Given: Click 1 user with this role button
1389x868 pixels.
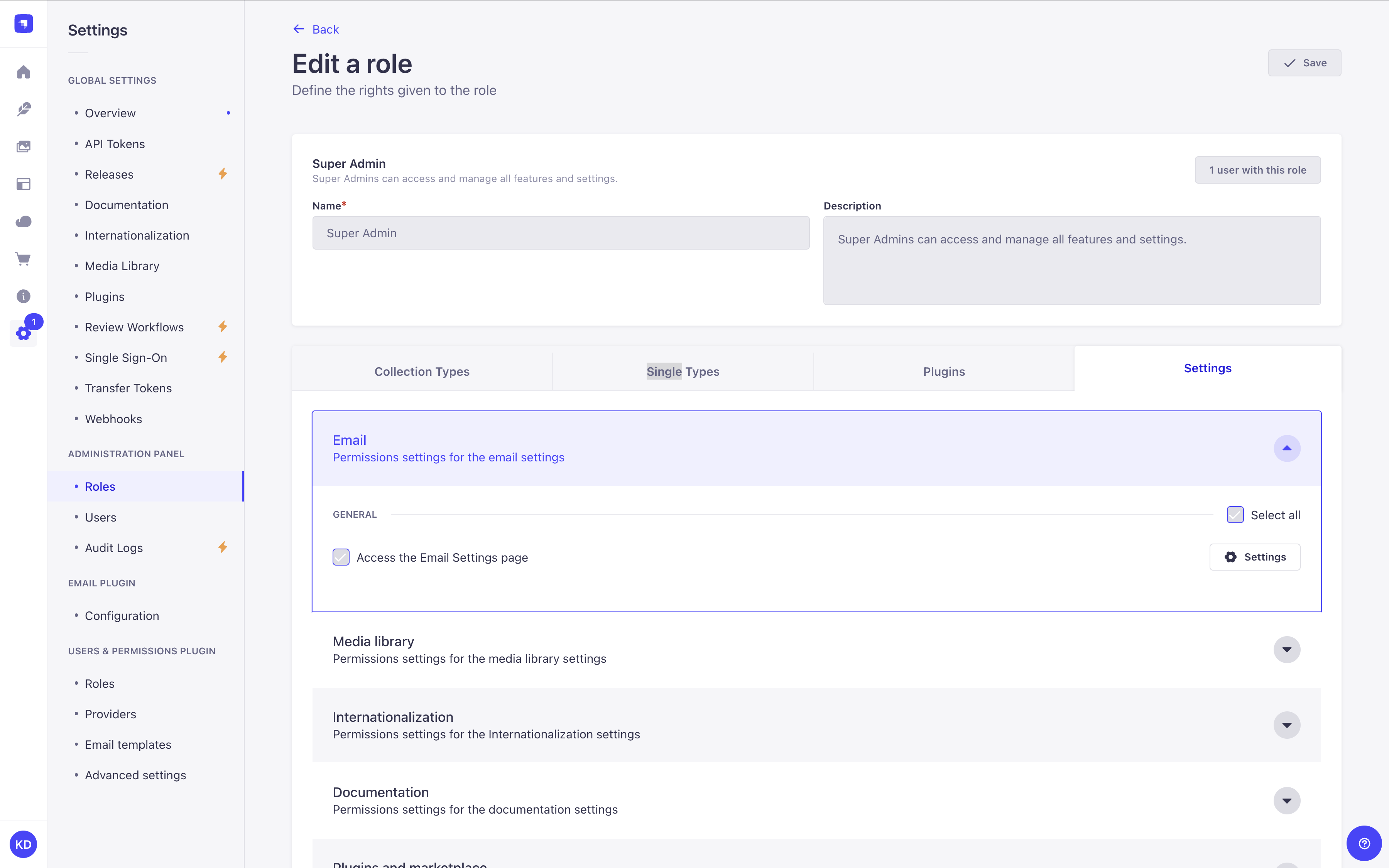Looking at the screenshot, I should [x=1257, y=169].
